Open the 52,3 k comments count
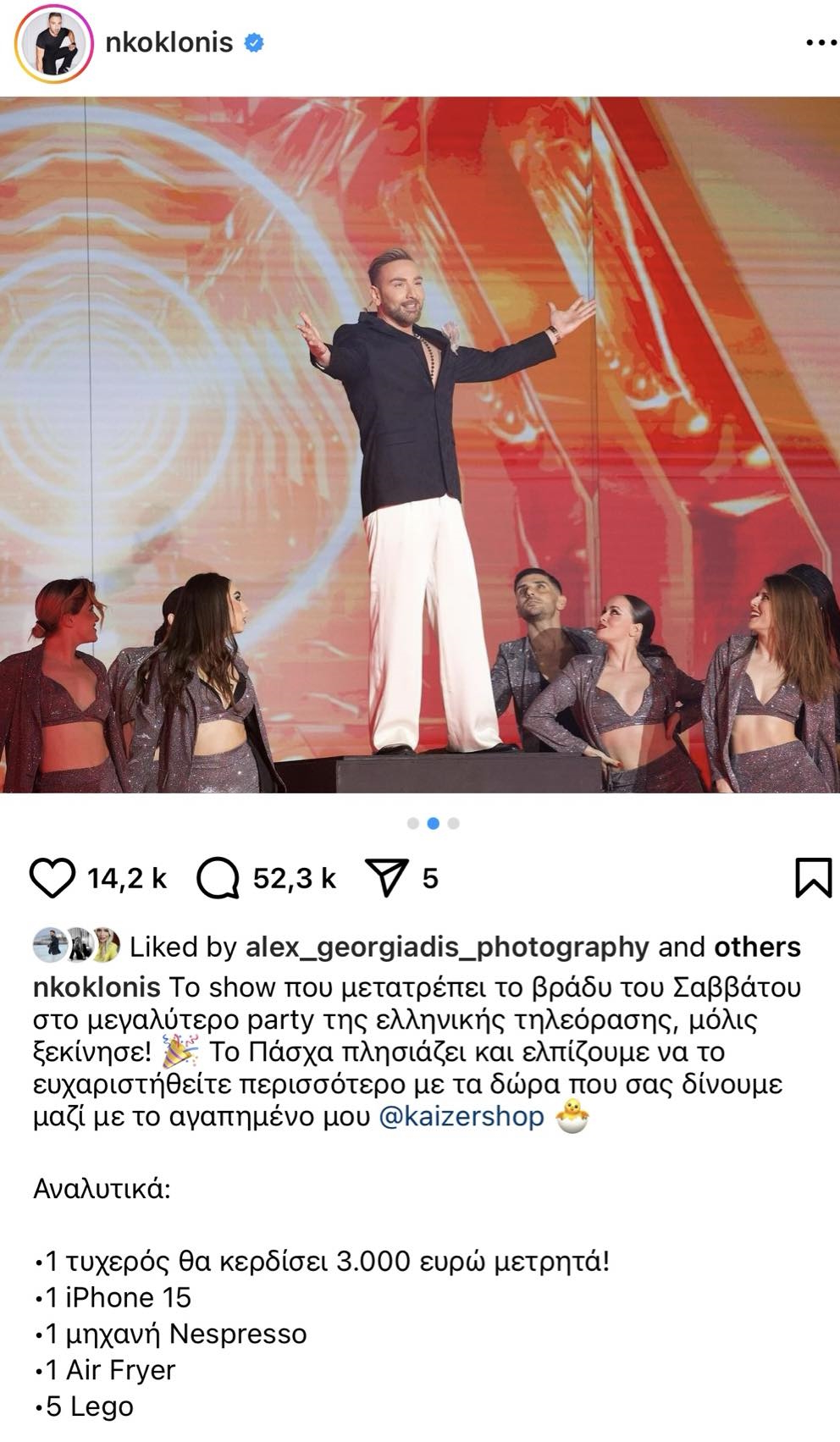840x1442 pixels. 295,879
